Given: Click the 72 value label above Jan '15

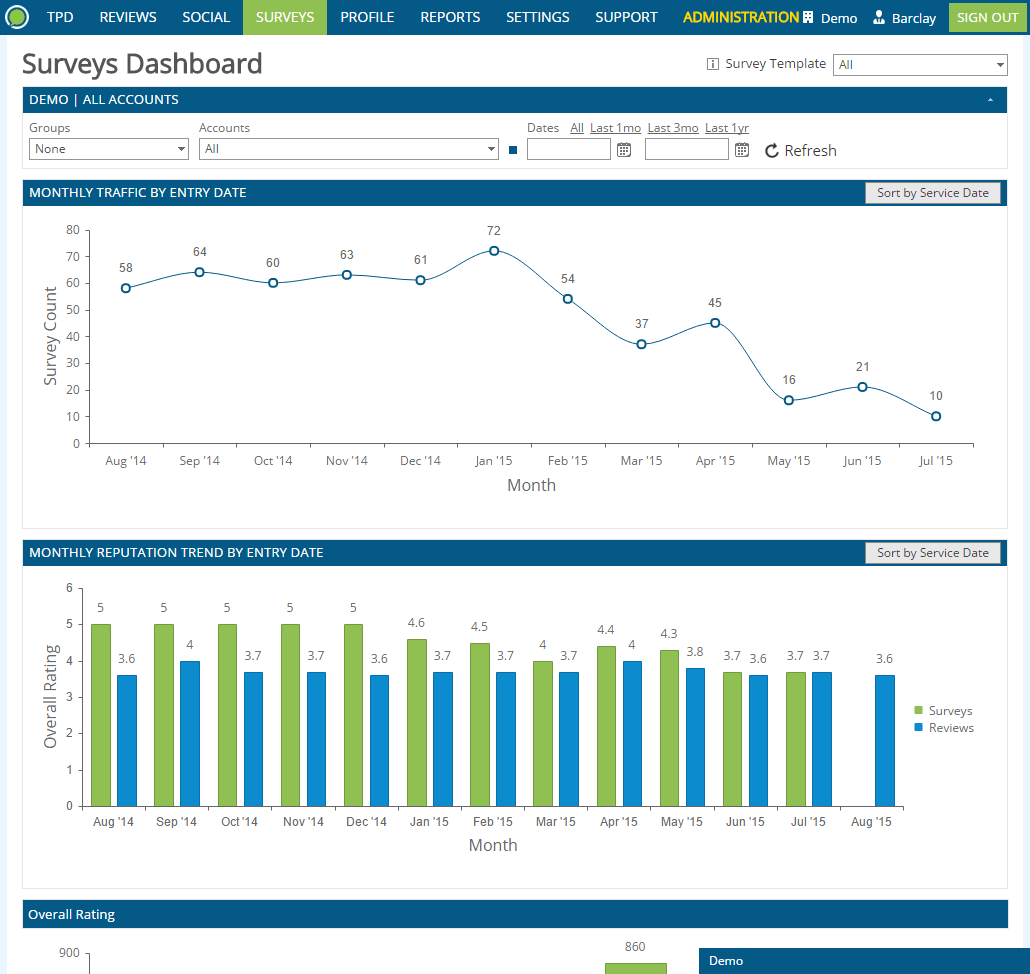Looking at the screenshot, I should tap(494, 231).
